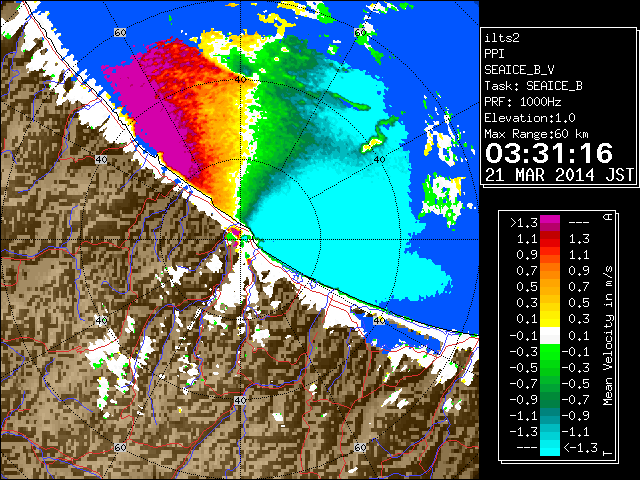Click the "40" ring label directly south of radar
Image resolution: width=640 pixels, height=480 pixels.
pos(240,400)
